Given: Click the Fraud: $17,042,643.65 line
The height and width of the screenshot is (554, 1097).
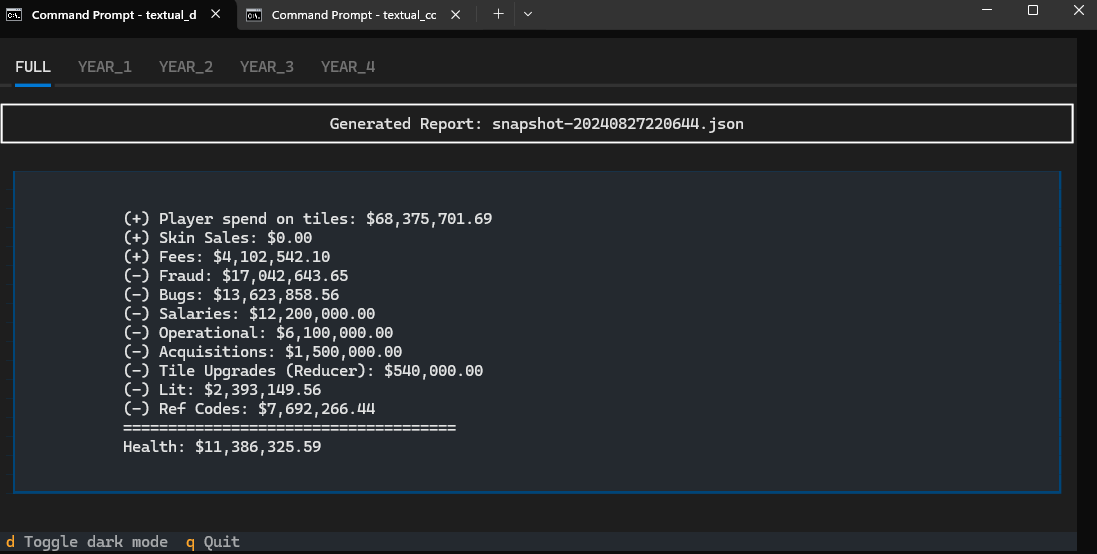Looking at the screenshot, I should 236,276.
